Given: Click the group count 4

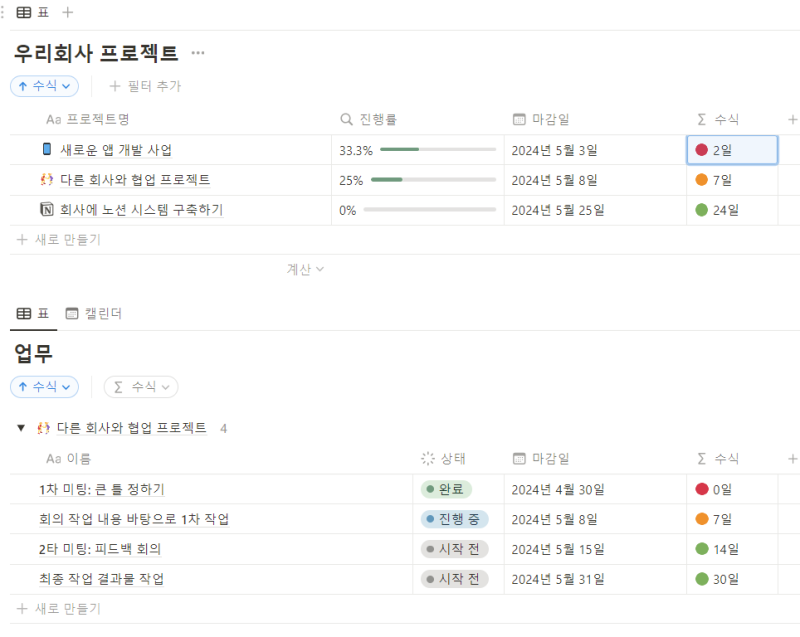Looking at the screenshot, I should coord(223,428).
